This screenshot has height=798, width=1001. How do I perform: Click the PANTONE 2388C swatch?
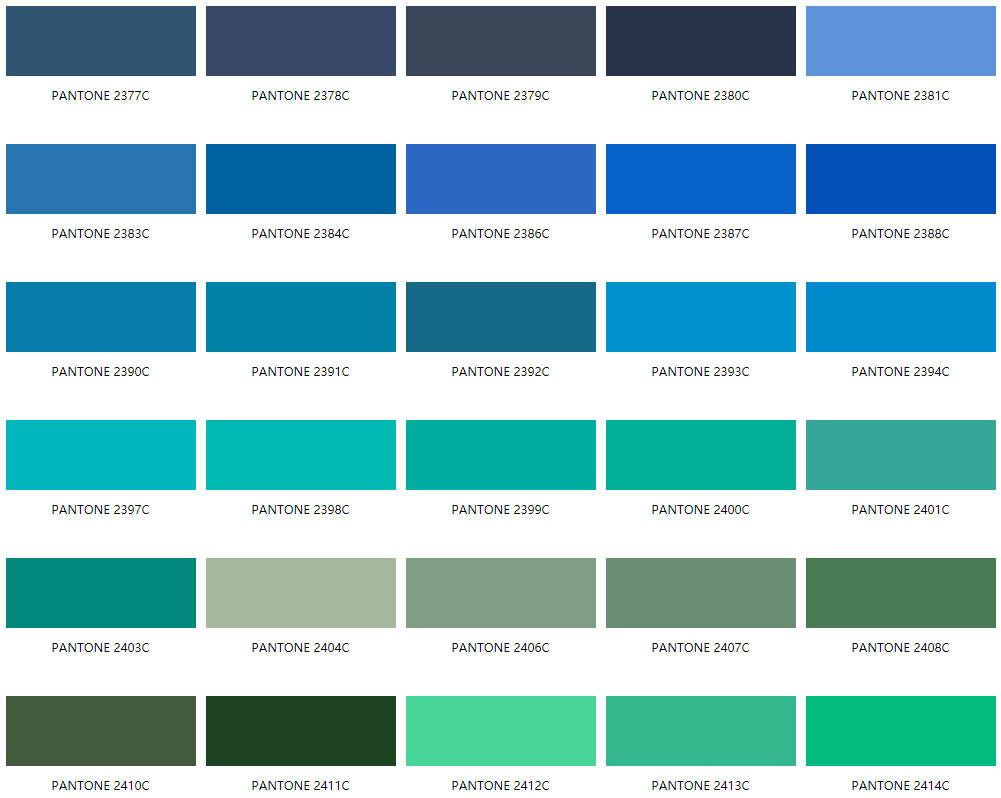tap(900, 179)
